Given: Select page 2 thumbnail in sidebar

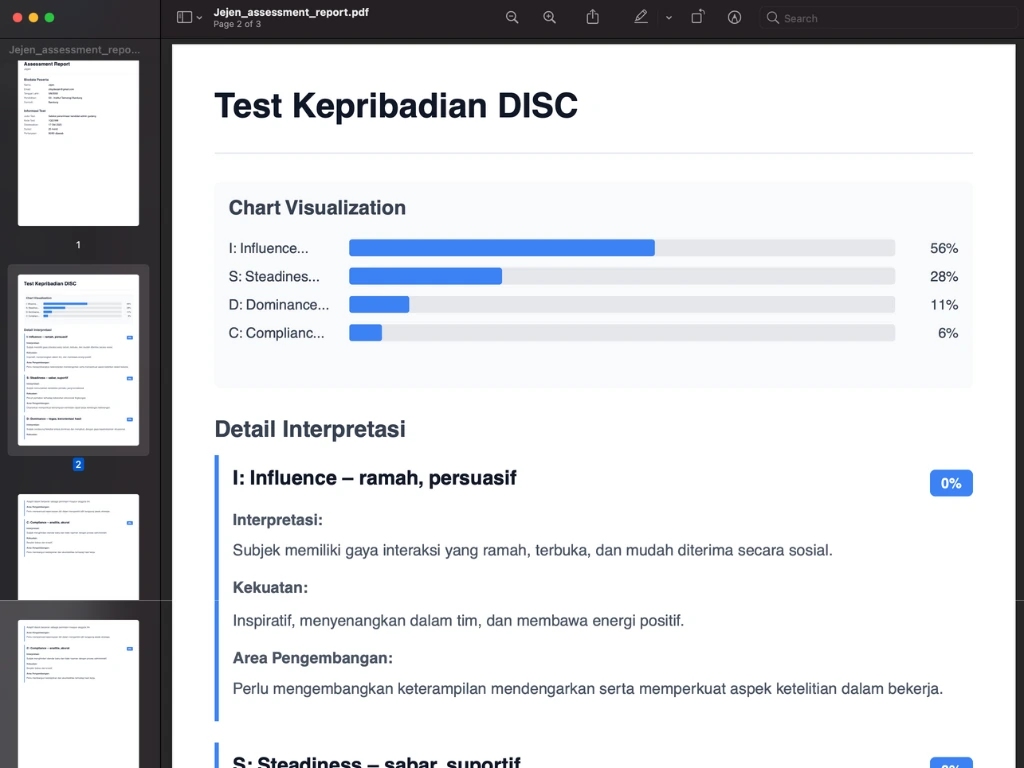Looking at the screenshot, I should coord(78,359).
